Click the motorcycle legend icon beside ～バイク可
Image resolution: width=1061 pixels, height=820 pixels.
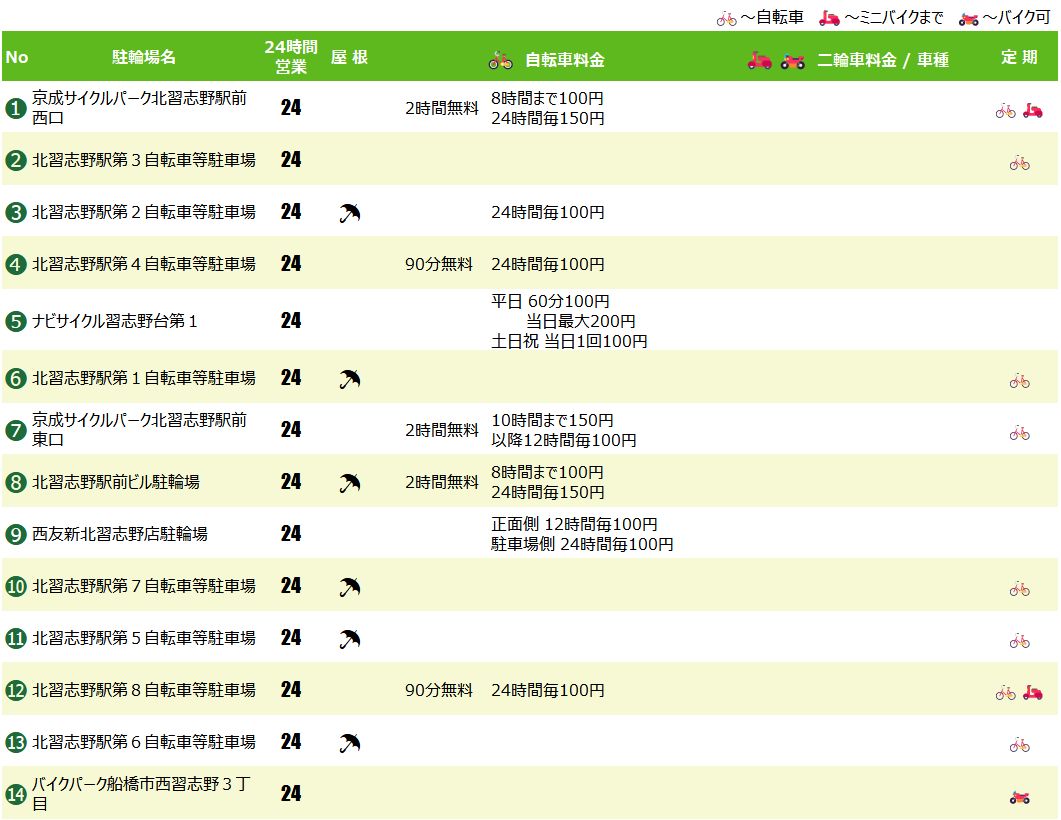pos(968,19)
